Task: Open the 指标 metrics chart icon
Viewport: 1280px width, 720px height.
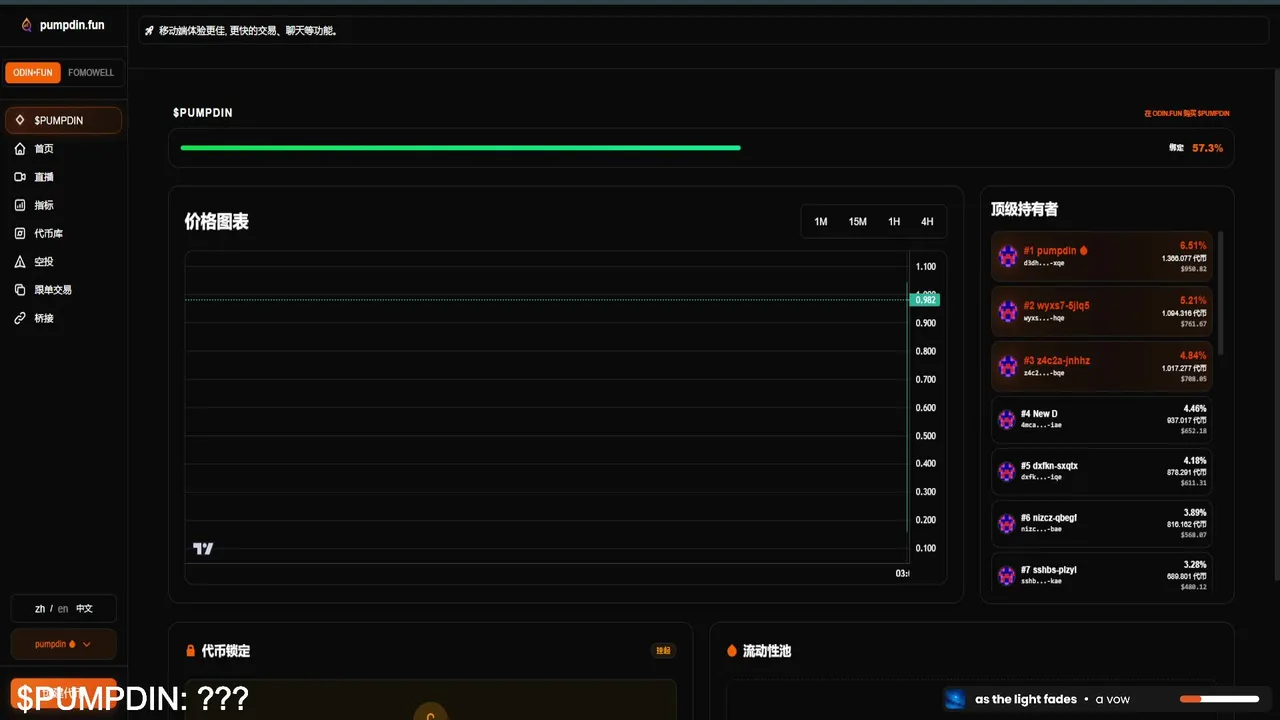Action: pos(20,205)
